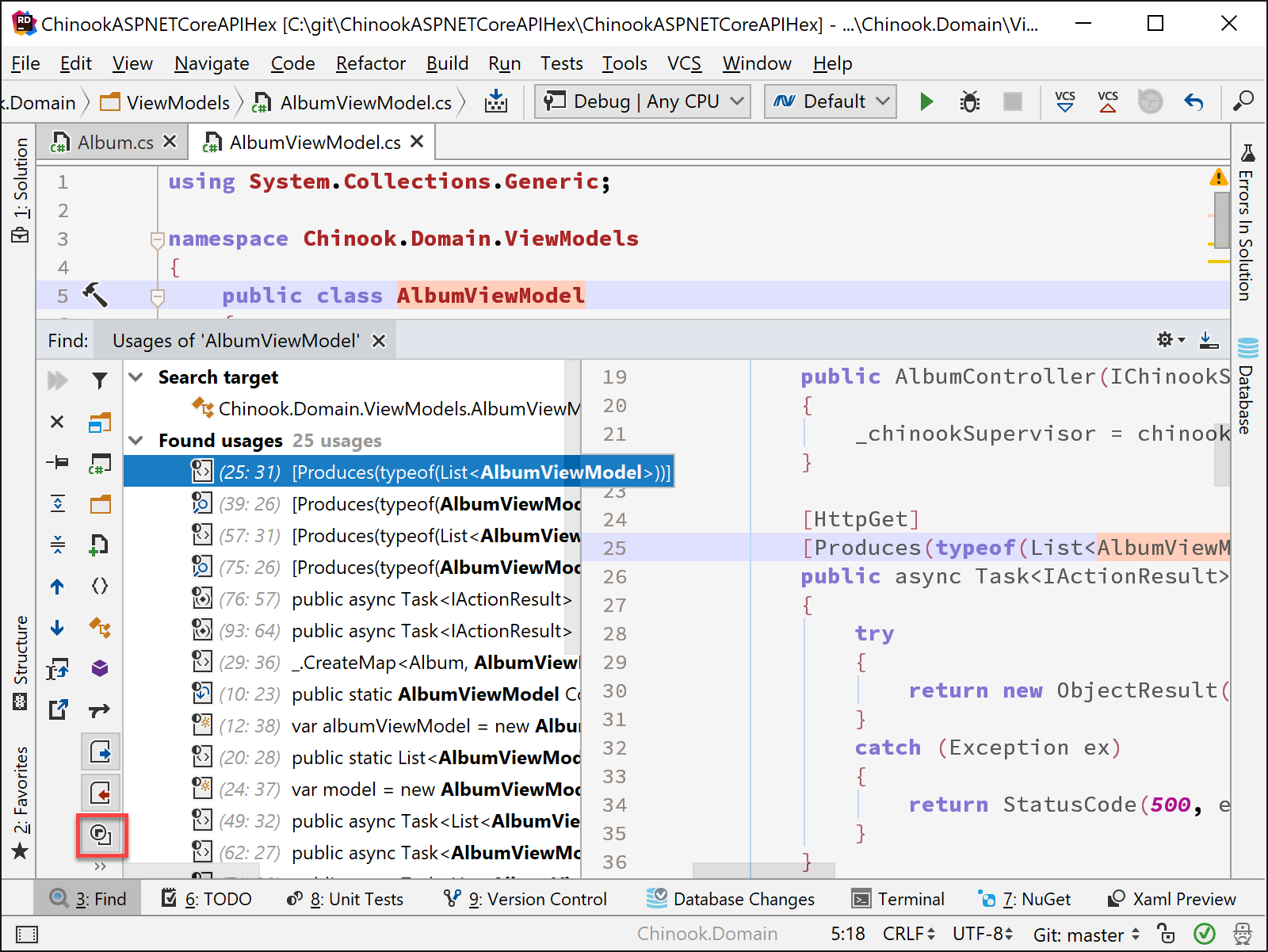
Task: Toggle group by folder icon
Action: click(100, 504)
